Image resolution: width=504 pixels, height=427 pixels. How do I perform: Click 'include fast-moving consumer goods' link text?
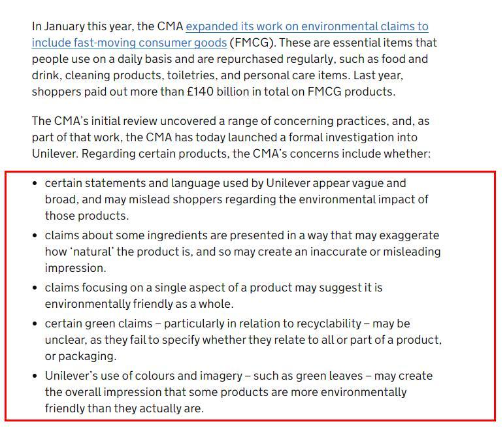pyautogui.click(x=129, y=43)
